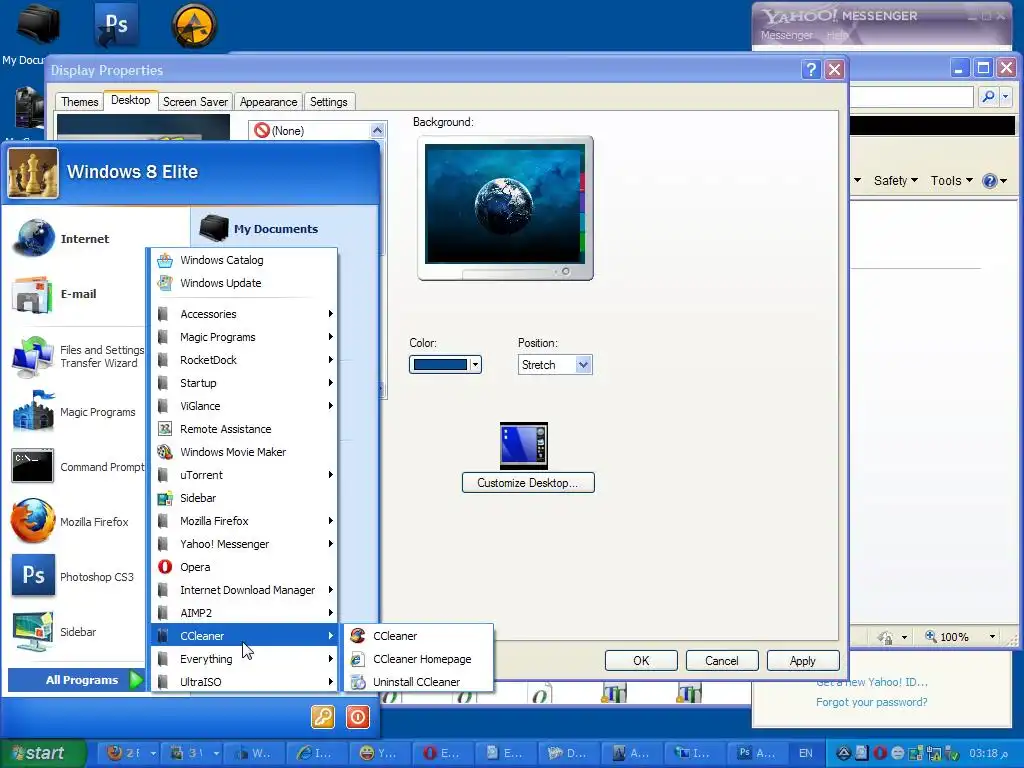Image resolution: width=1024 pixels, height=768 pixels.
Task: Open Yahoo! Messenger programs folder
Action: [x=244, y=544]
